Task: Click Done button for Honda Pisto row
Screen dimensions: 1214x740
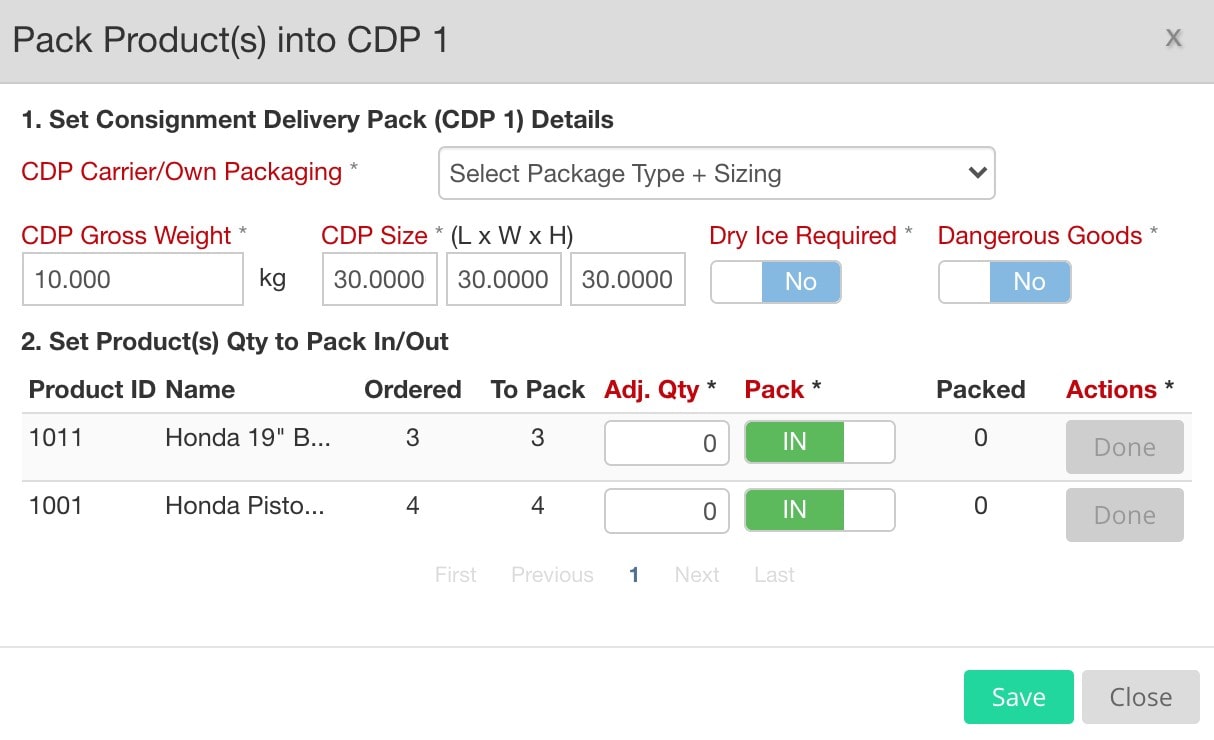Action: click(1125, 515)
